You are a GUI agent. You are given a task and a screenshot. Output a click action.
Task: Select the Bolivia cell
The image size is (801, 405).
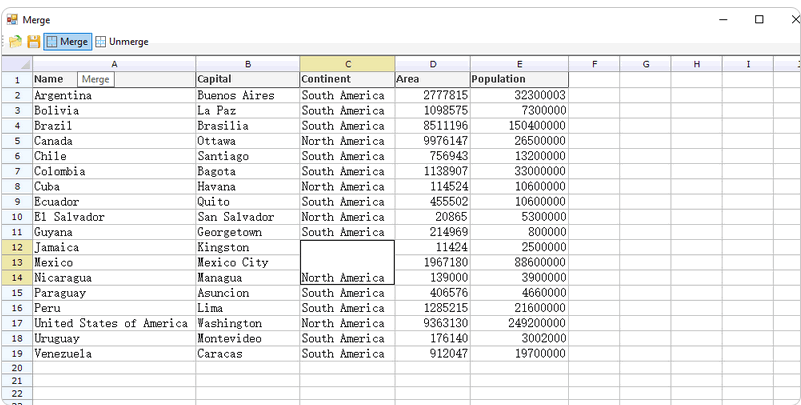(x=114, y=110)
